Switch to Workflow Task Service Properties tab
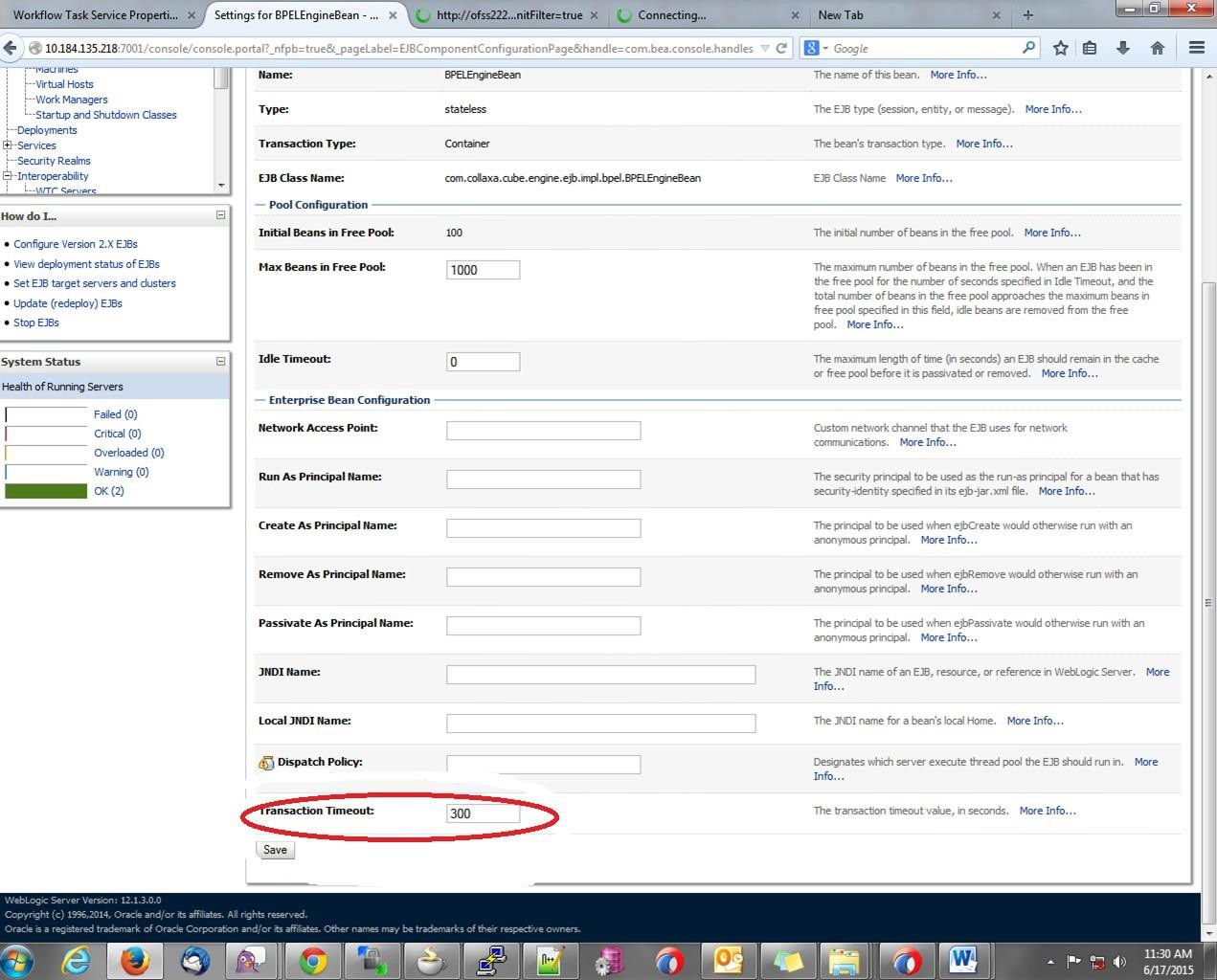This screenshot has width=1217, height=980. (95, 15)
